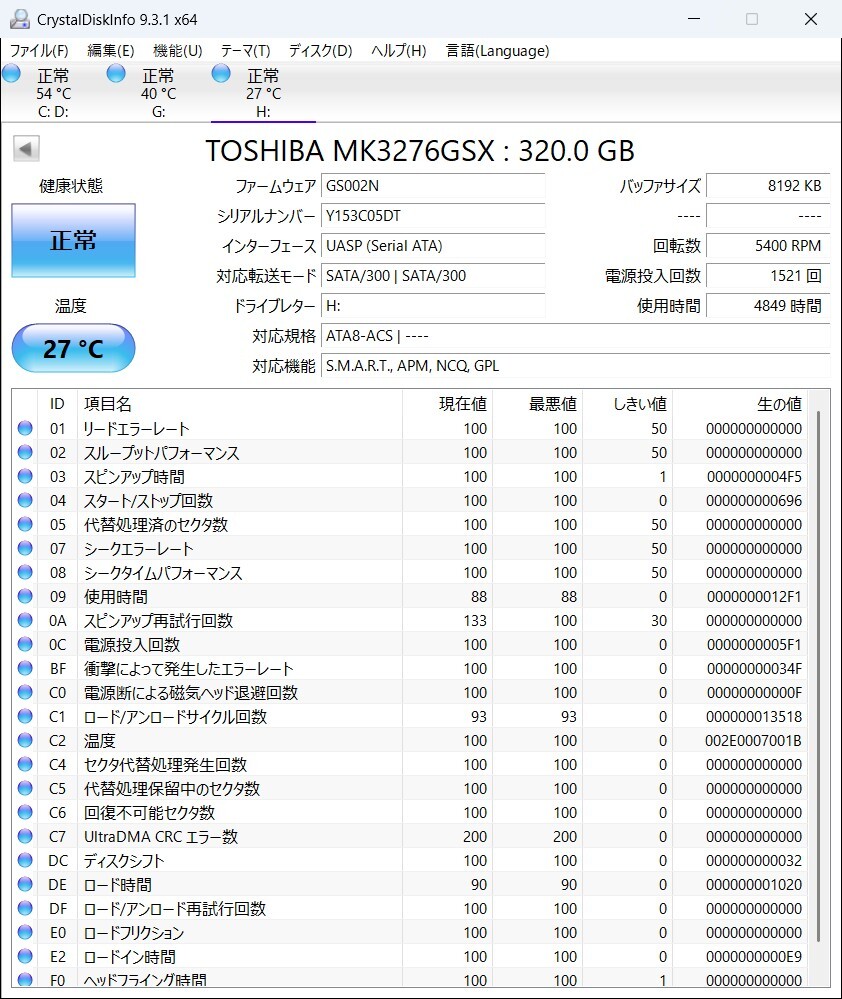Click the 現在値 column header
Screen dimensions: 842x999
click(447, 403)
